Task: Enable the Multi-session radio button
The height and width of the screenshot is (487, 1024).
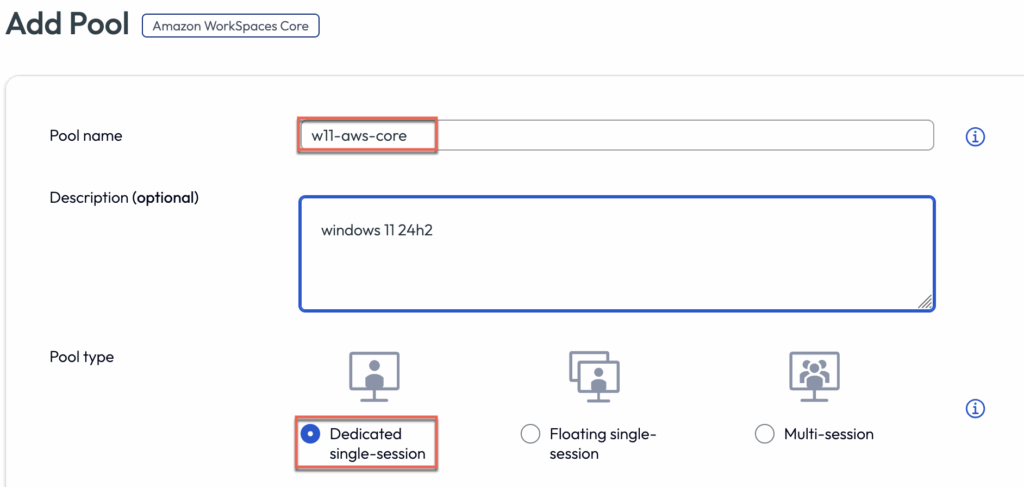Action: [x=765, y=434]
